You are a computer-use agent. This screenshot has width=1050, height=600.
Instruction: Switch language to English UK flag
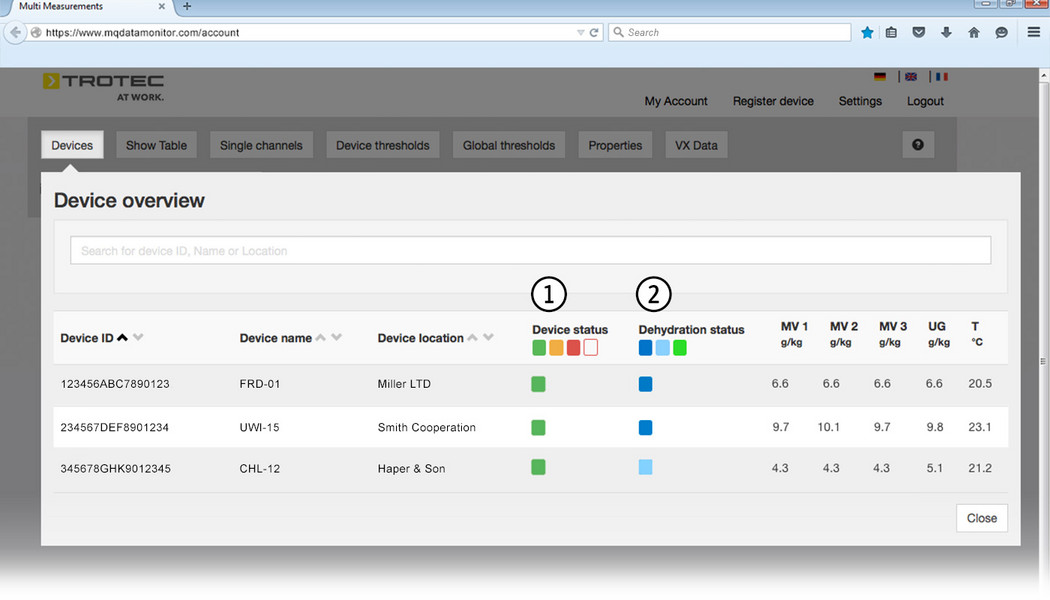[911, 77]
